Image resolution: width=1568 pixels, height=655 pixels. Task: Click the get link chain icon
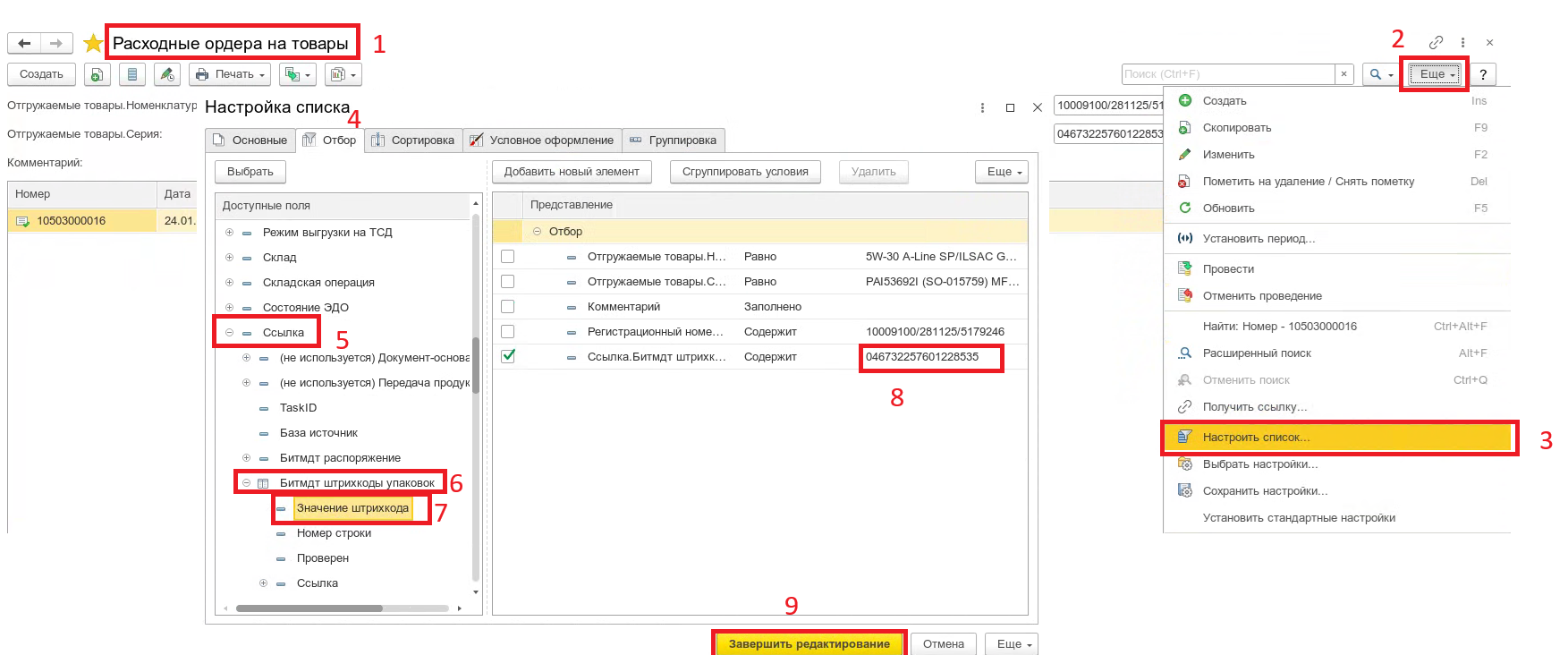[1436, 42]
